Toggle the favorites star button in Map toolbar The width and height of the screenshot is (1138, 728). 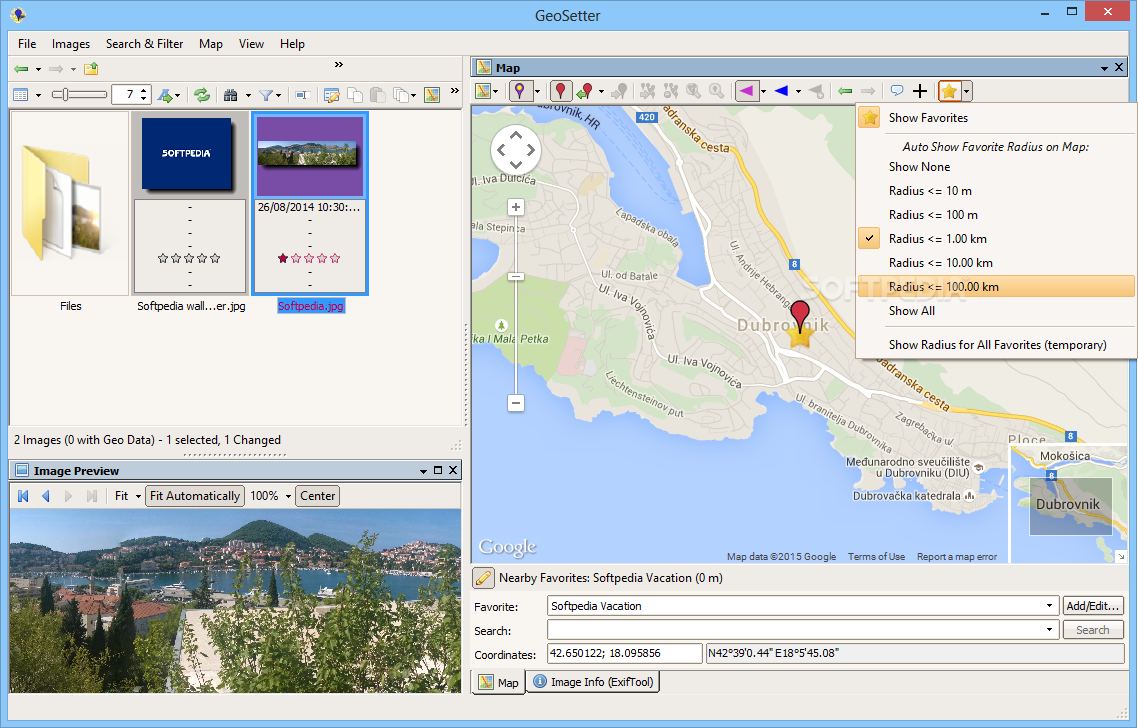tap(949, 91)
